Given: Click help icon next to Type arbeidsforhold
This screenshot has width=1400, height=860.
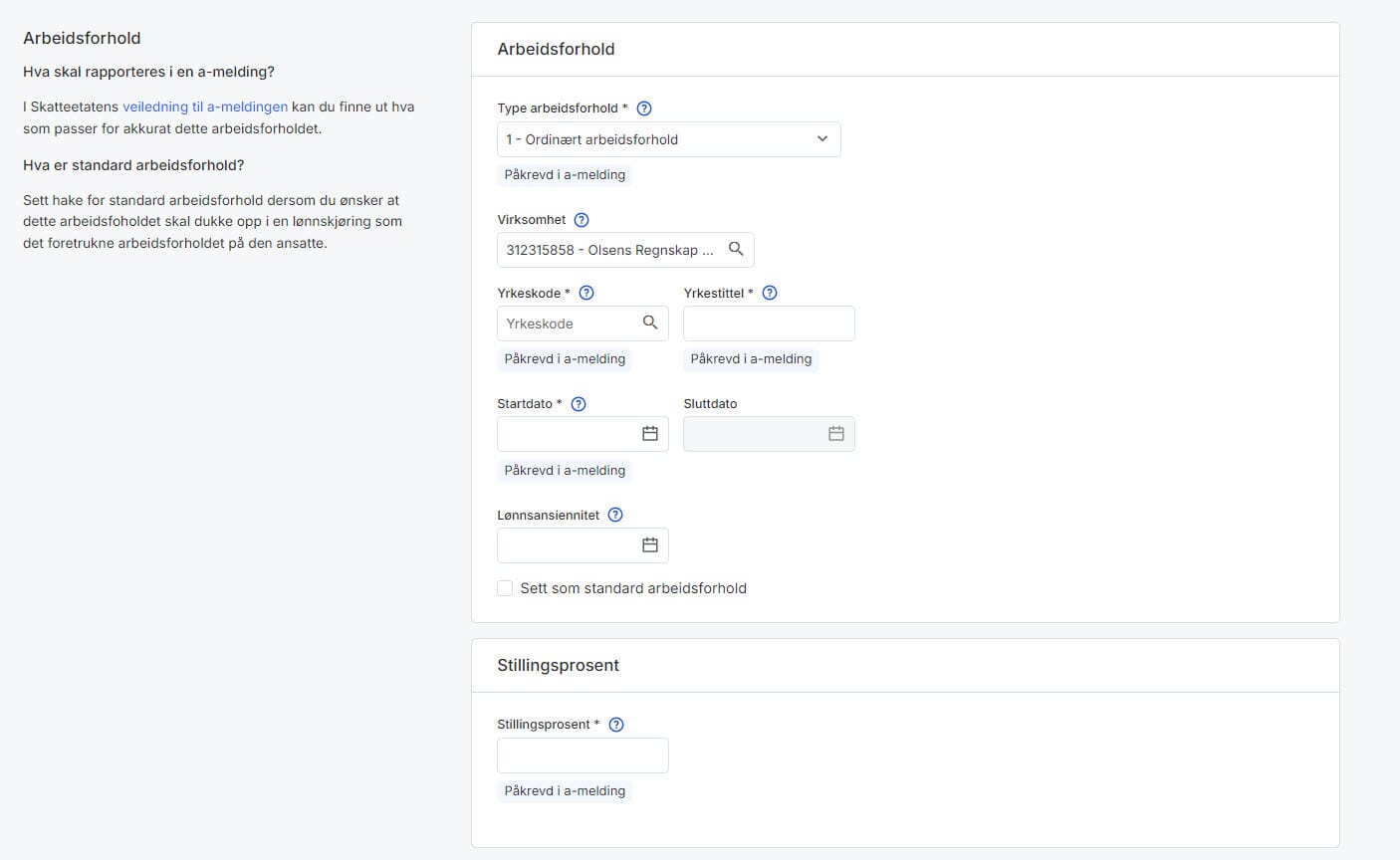Looking at the screenshot, I should pos(643,108).
